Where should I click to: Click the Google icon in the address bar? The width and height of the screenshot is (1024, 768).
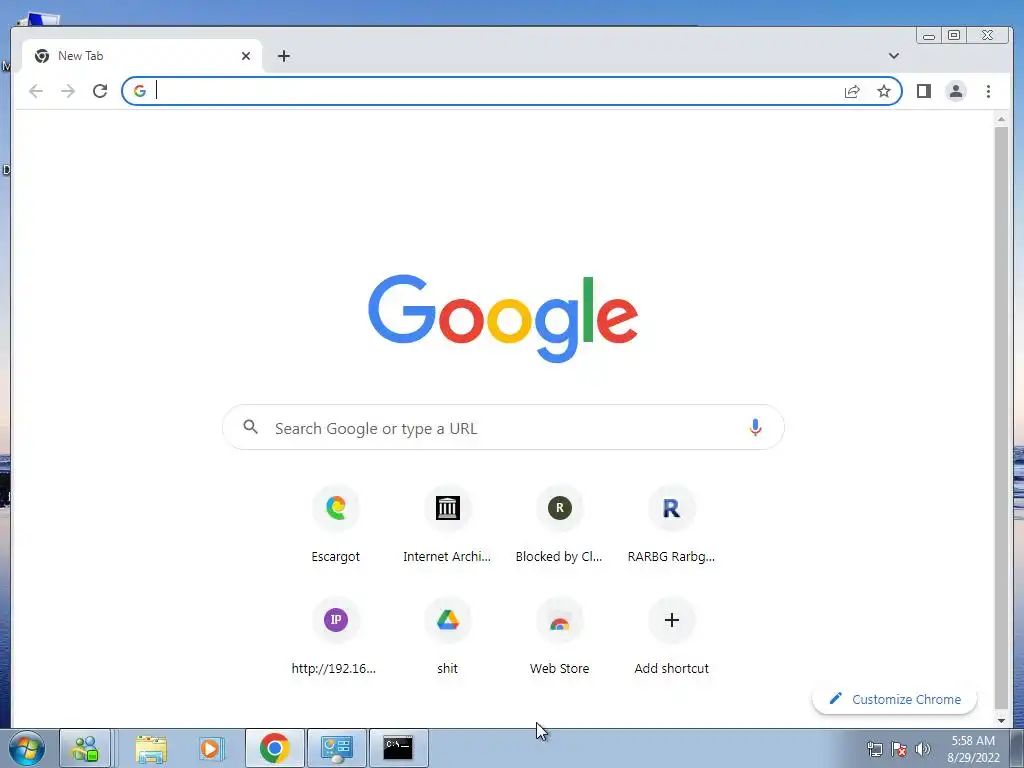[140, 91]
